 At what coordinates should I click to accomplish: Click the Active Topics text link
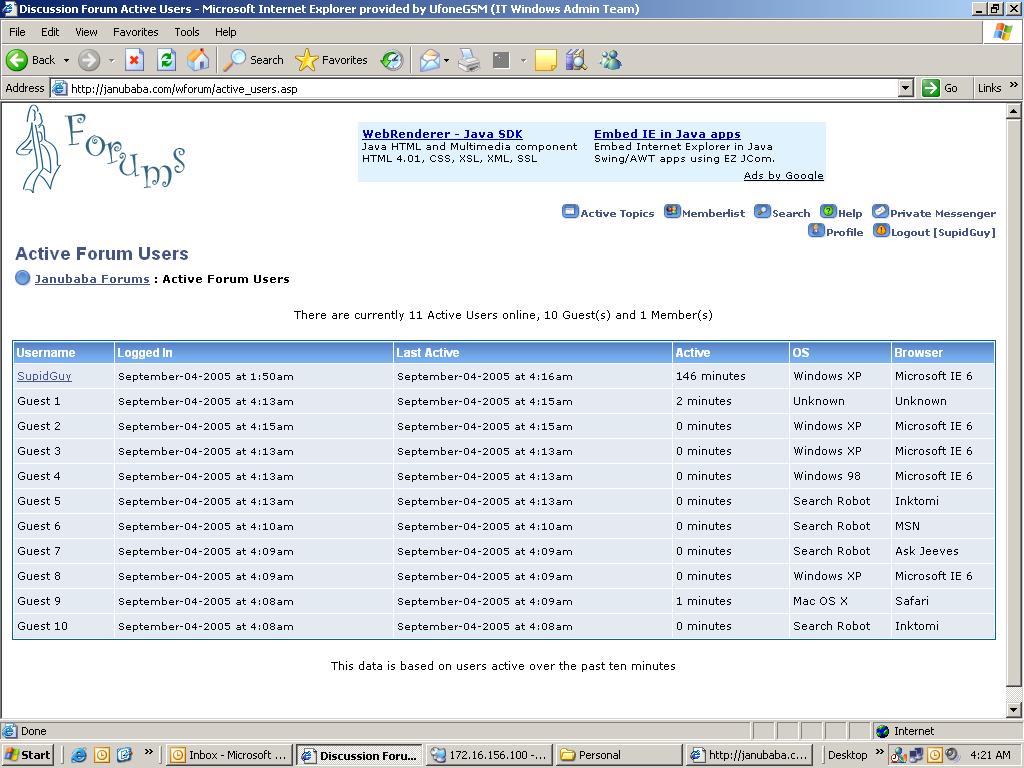[x=617, y=214]
